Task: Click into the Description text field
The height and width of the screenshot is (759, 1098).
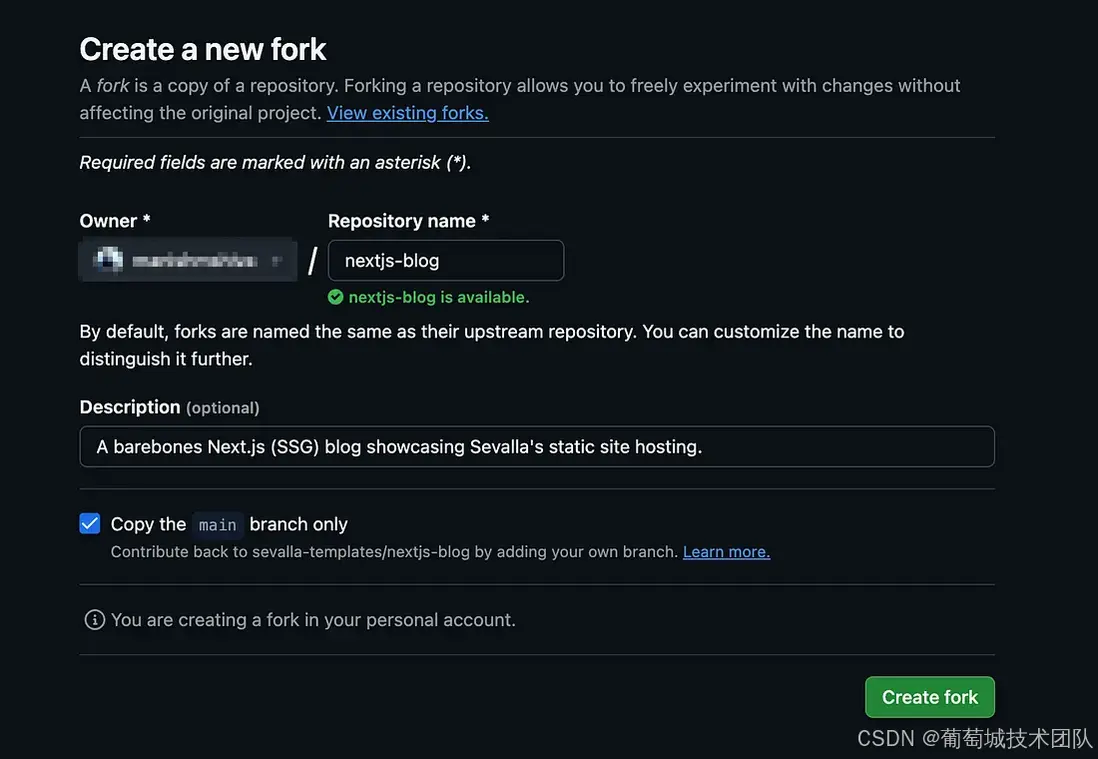Action: click(x=537, y=447)
